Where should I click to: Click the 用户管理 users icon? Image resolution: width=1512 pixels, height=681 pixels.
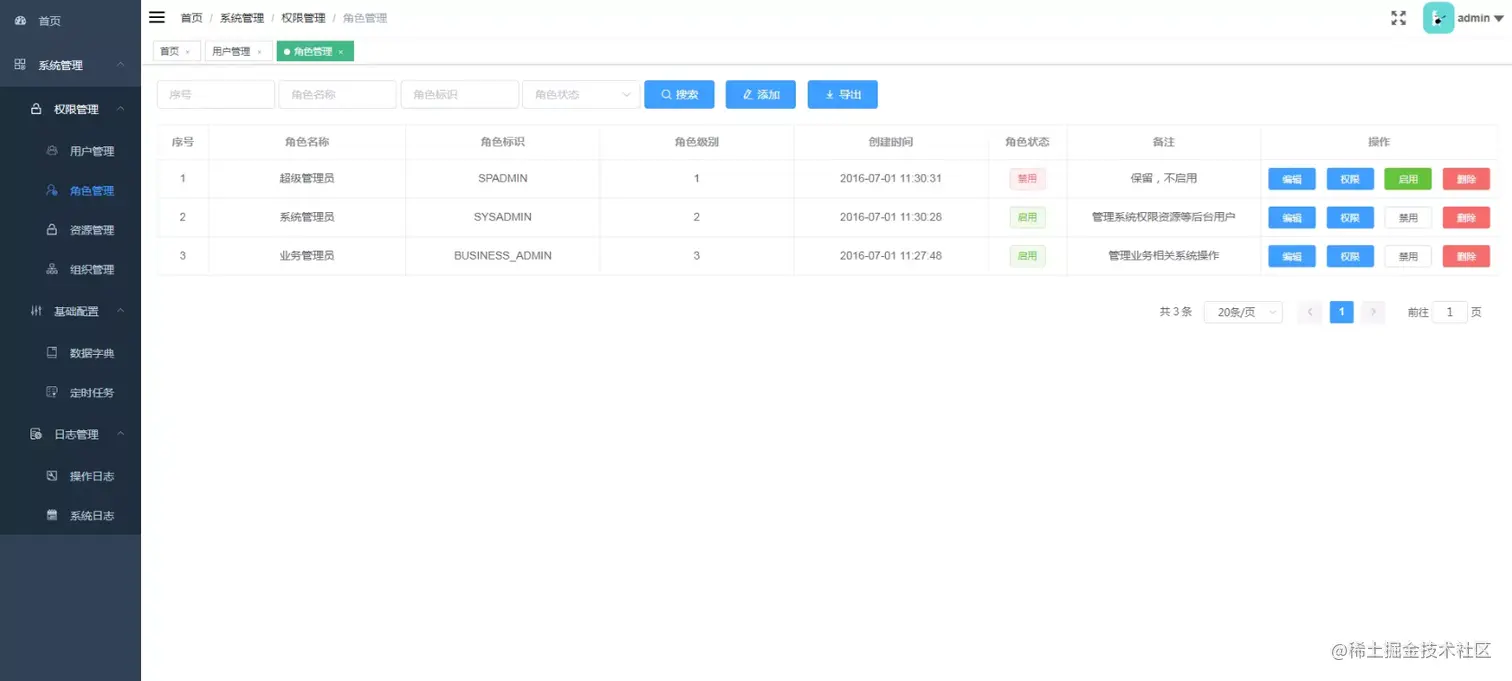tap(52, 151)
